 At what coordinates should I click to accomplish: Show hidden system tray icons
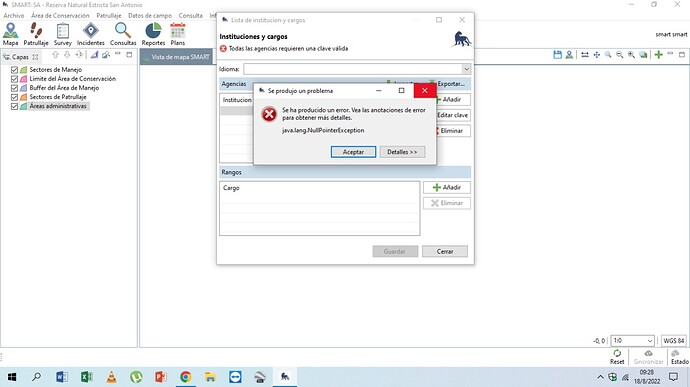click(600, 377)
